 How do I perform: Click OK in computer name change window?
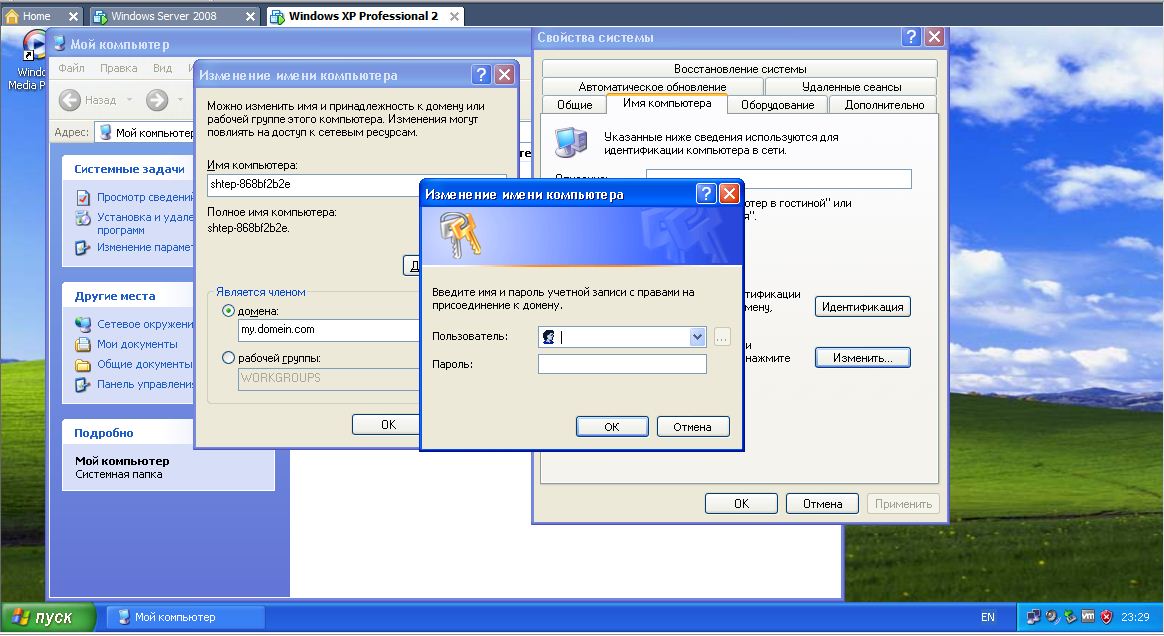[x=386, y=424]
